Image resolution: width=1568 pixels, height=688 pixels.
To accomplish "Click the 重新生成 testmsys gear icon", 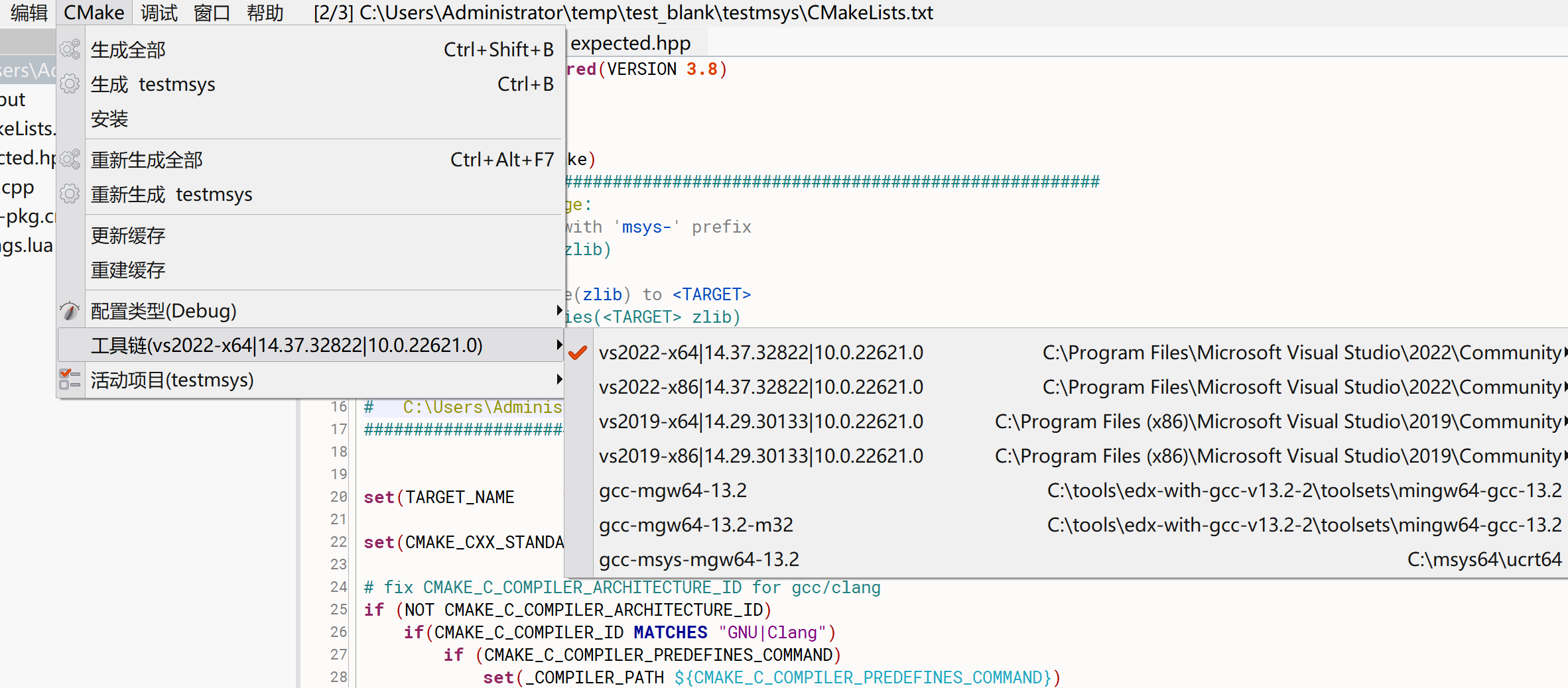I will (69, 194).
